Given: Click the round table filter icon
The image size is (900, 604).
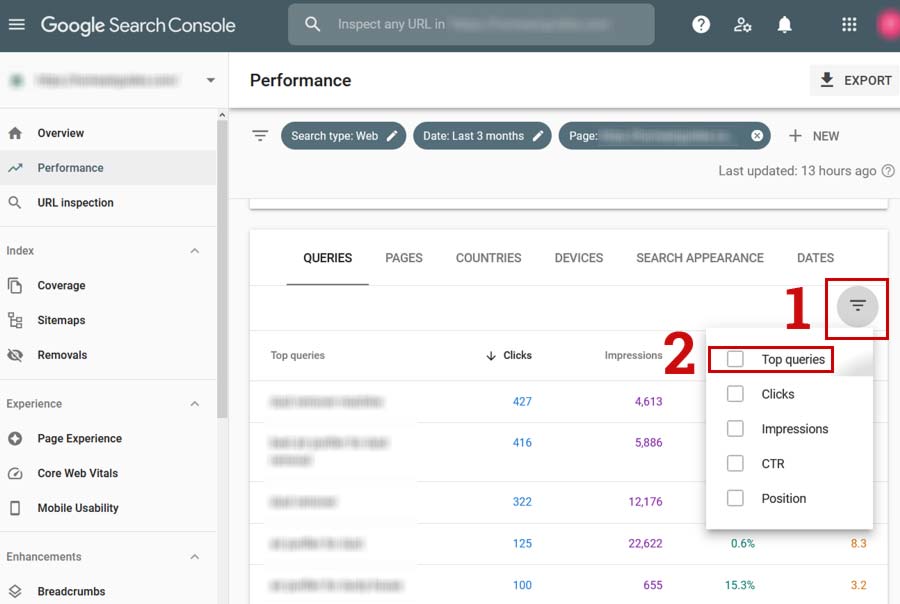Looking at the screenshot, I should pos(857,306).
